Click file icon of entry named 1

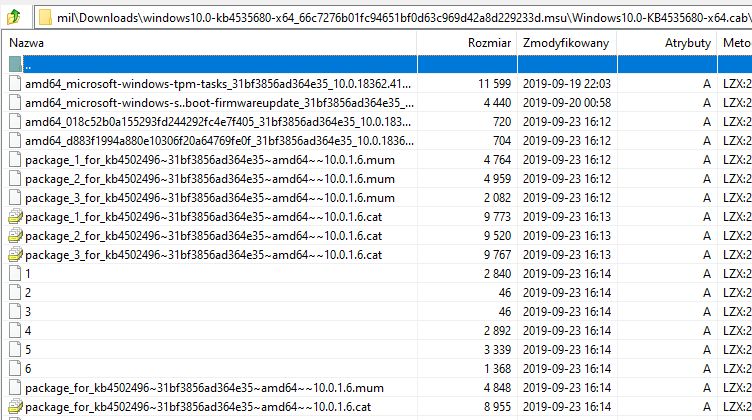tap(15, 274)
